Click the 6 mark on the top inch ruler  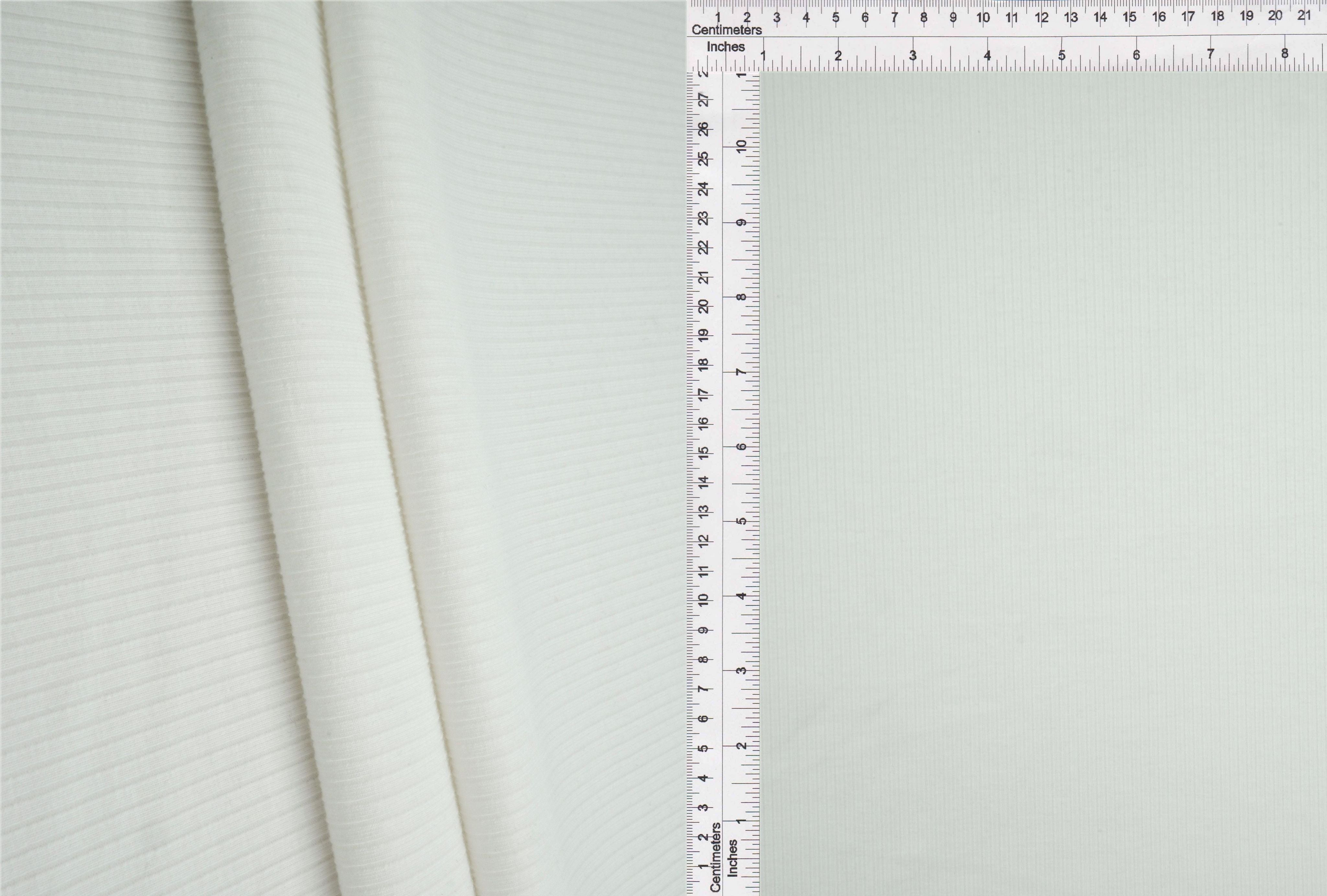coord(1136,55)
